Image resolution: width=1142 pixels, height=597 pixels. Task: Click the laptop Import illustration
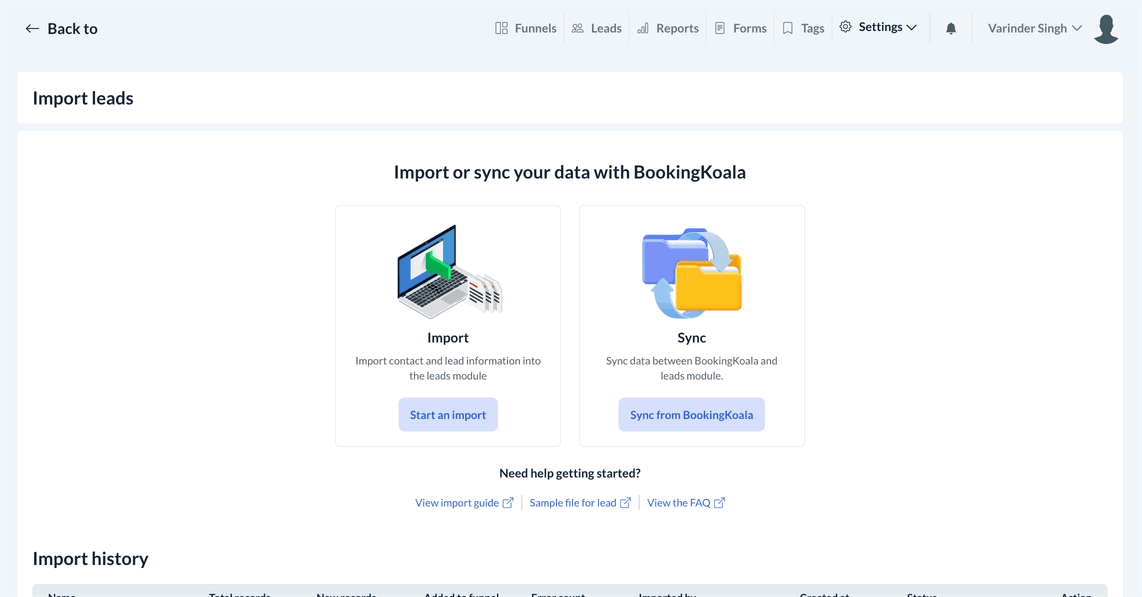coord(449,271)
